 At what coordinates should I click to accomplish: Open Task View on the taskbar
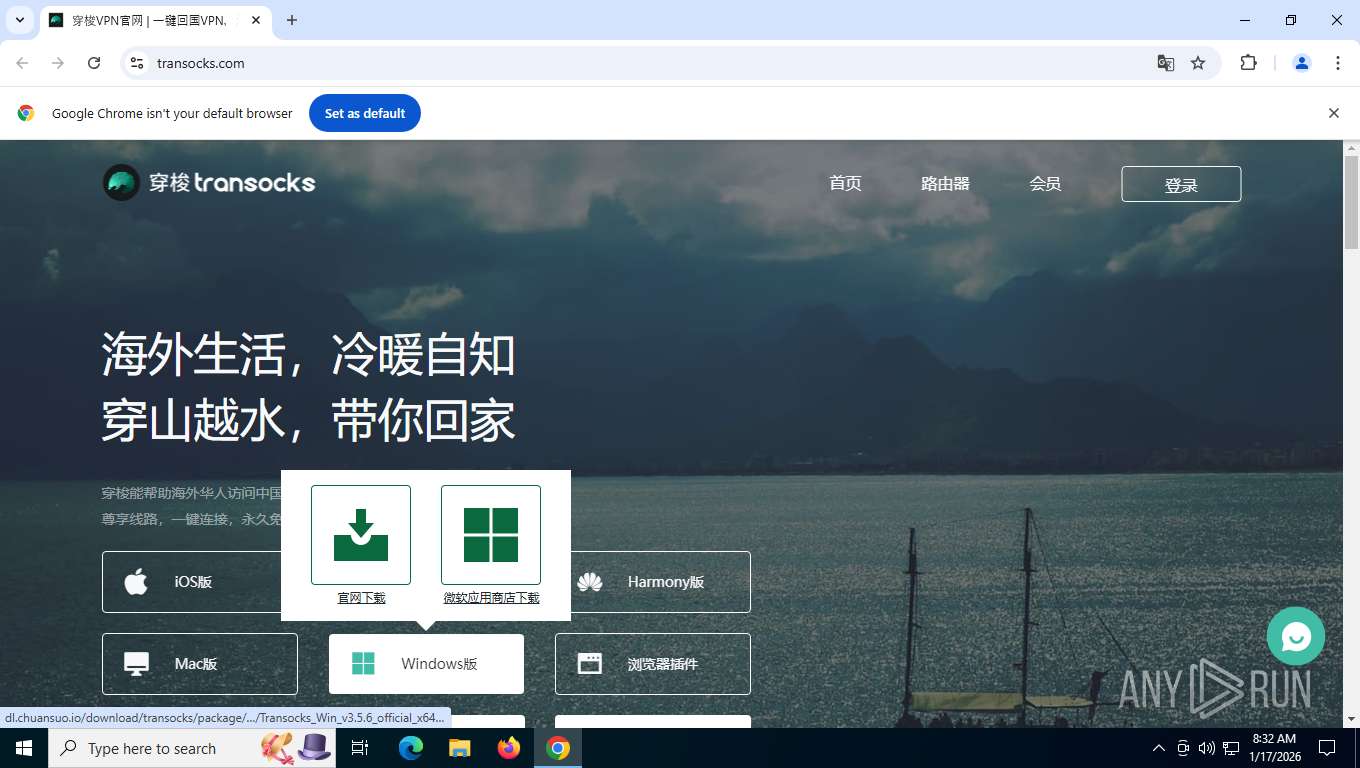(x=361, y=748)
